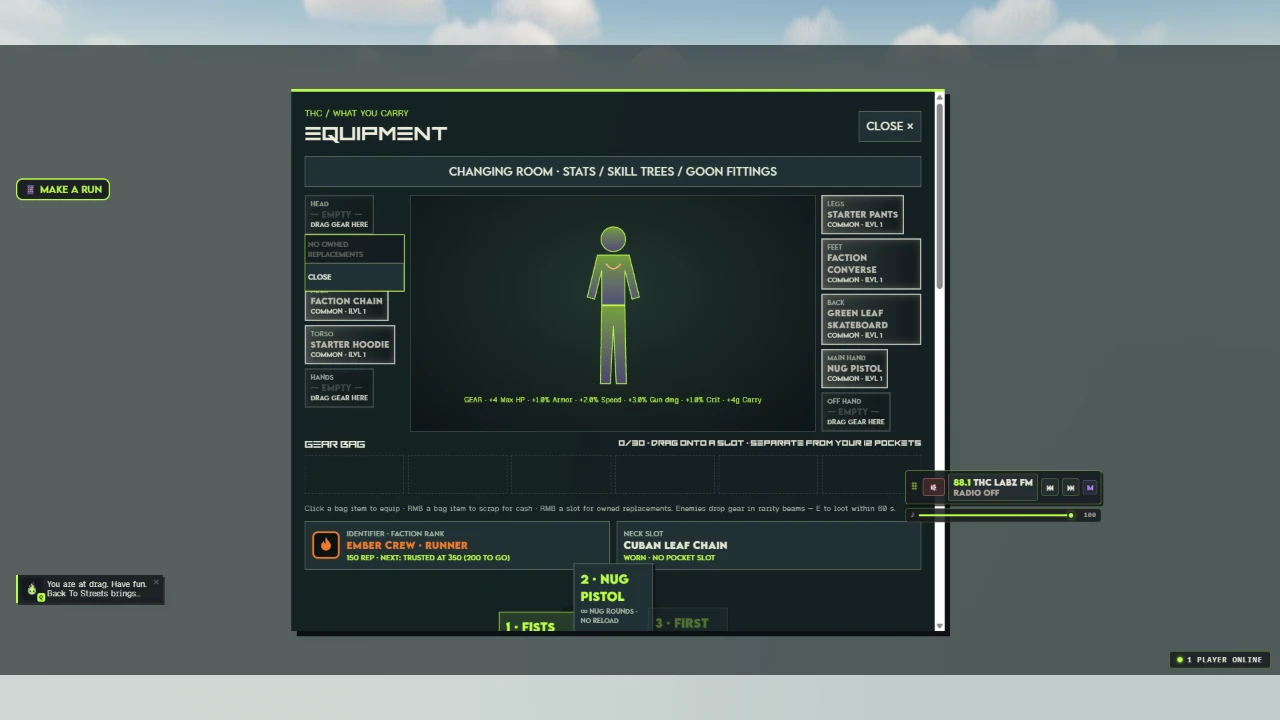
Task: Click the purple M radio button
Action: (x=1090, y=487)
